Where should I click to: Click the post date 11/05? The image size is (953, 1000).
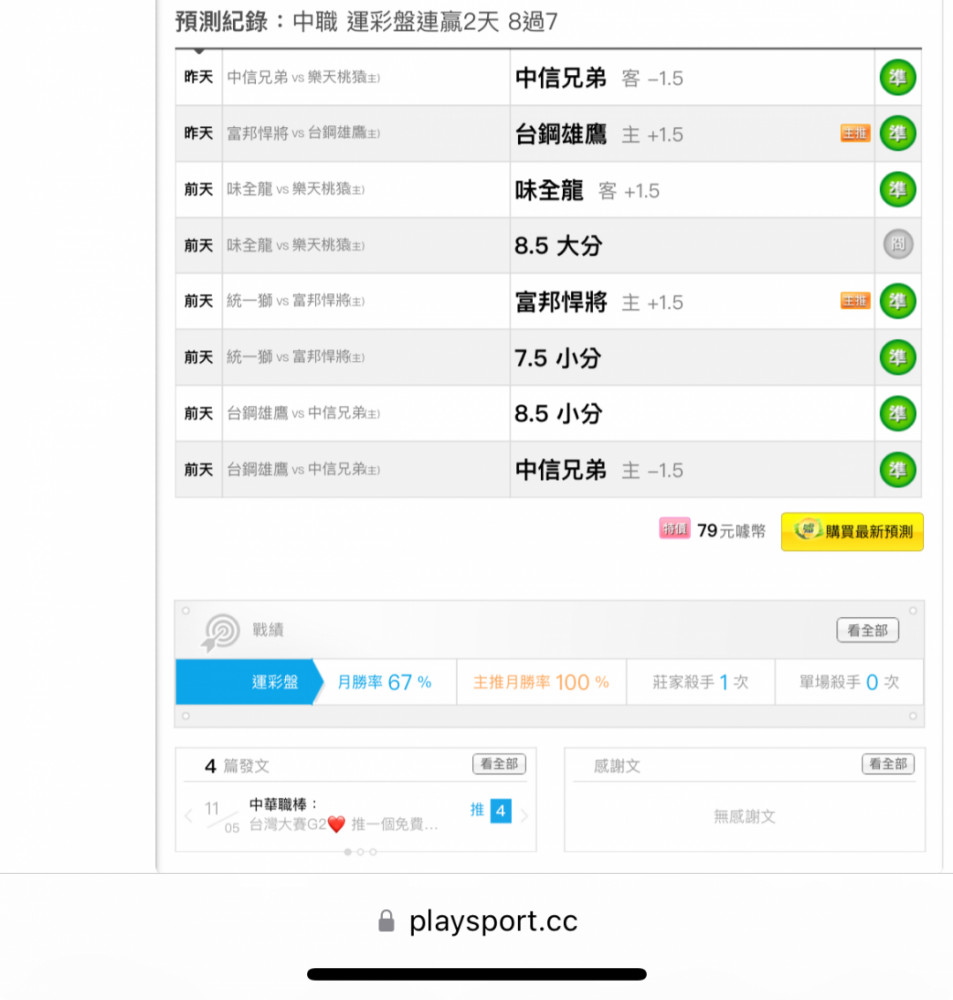click(x=221, y=818)
